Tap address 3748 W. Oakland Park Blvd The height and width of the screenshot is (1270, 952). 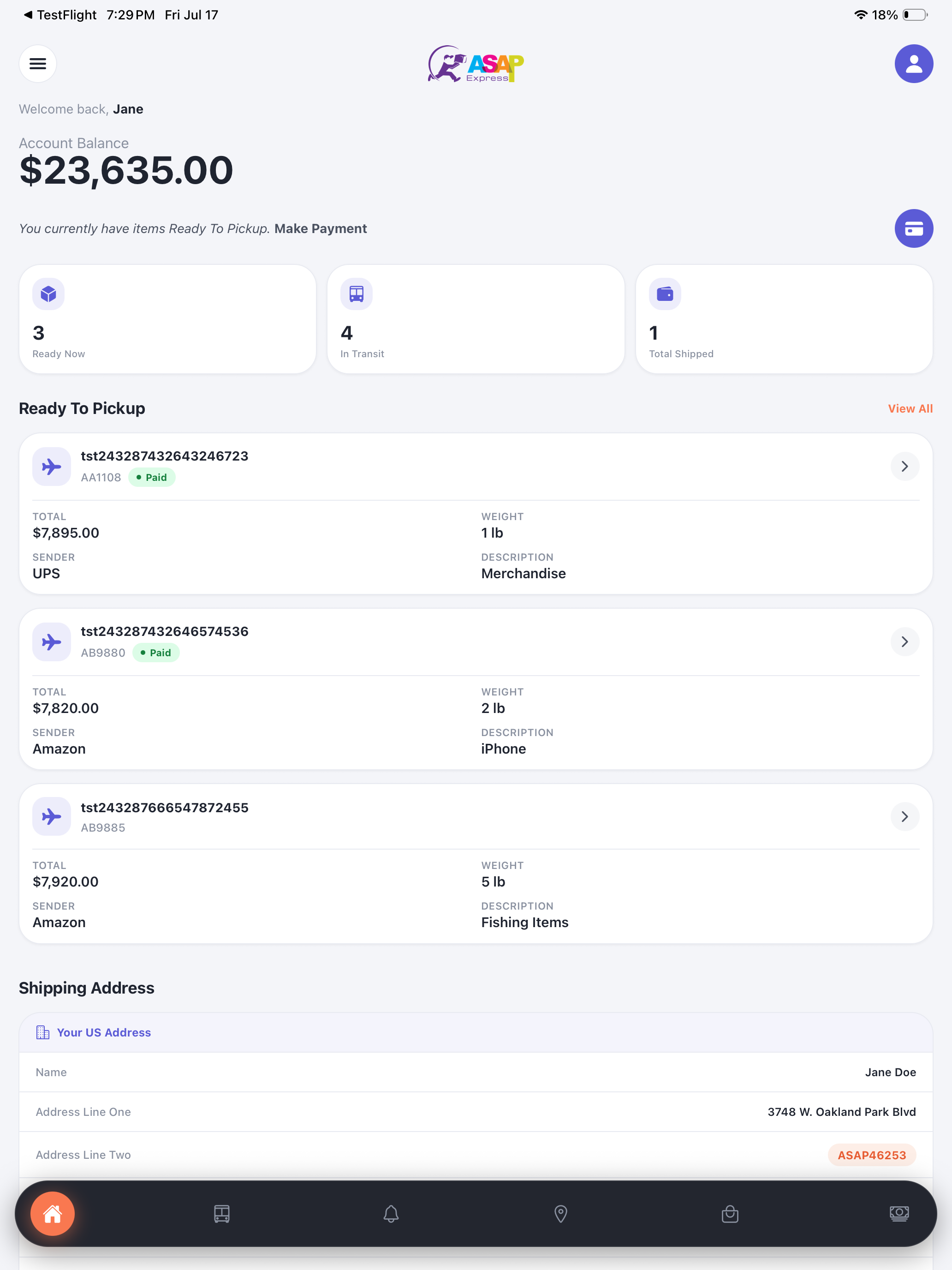(841, 1112)
